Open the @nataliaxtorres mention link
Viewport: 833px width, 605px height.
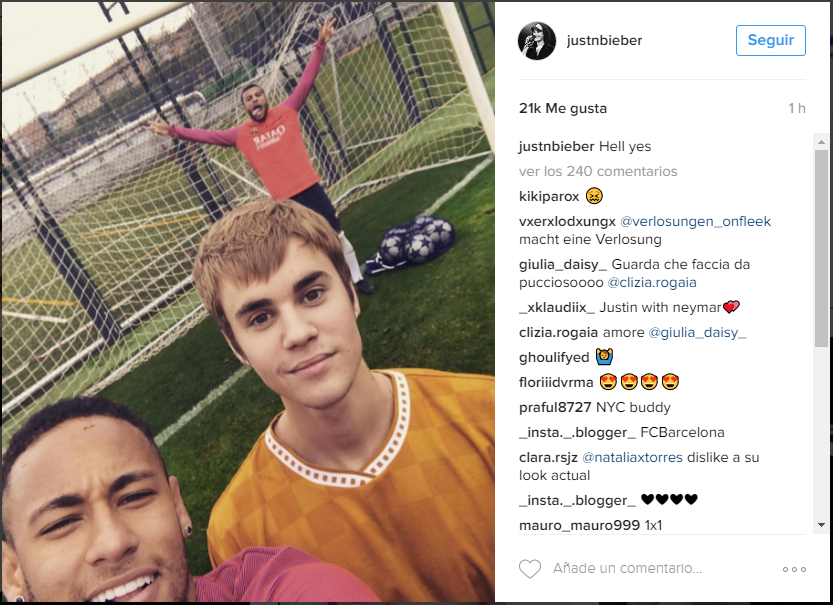[x=632, y=457]
